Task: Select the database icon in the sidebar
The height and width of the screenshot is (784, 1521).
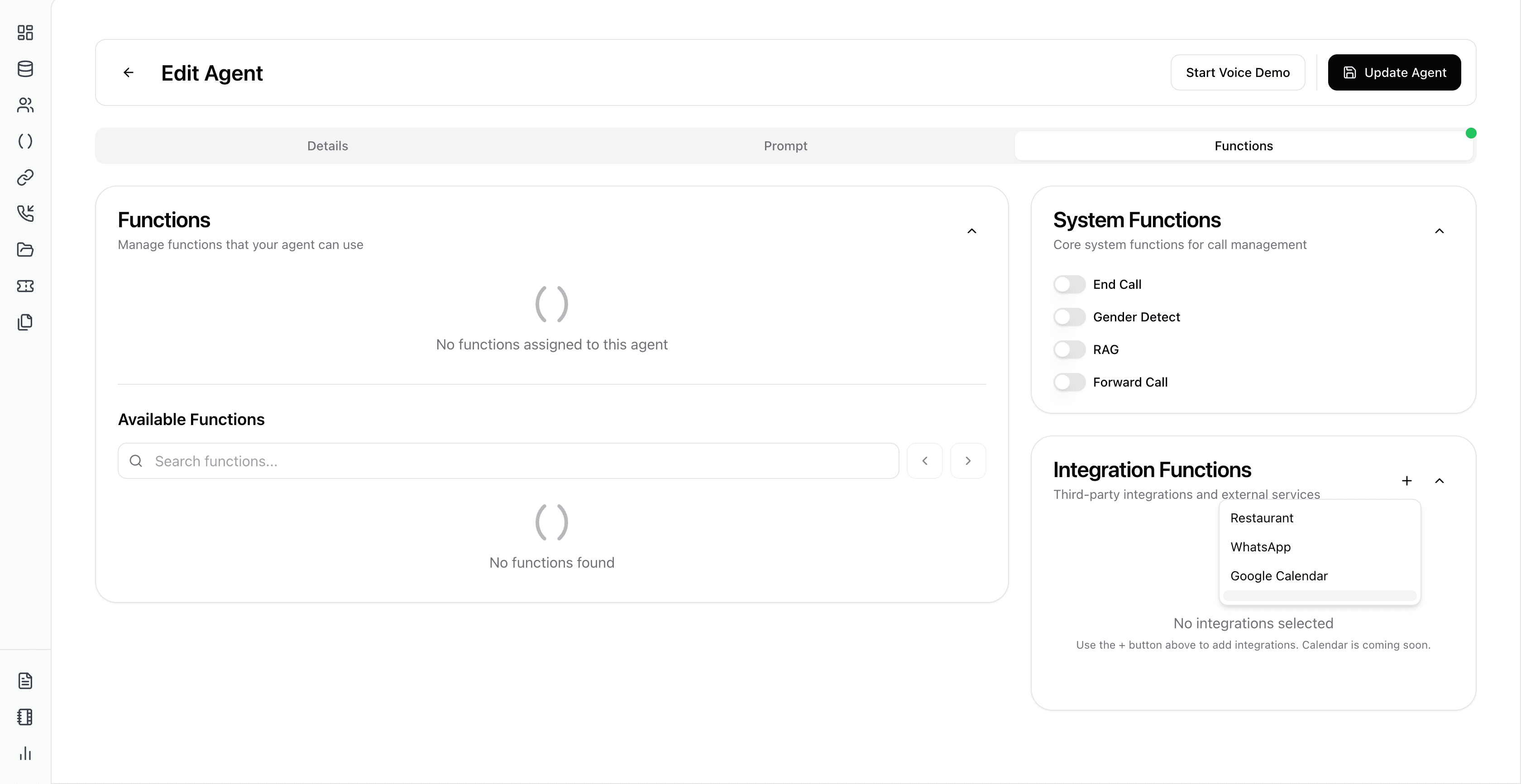Action: (25, 69)
